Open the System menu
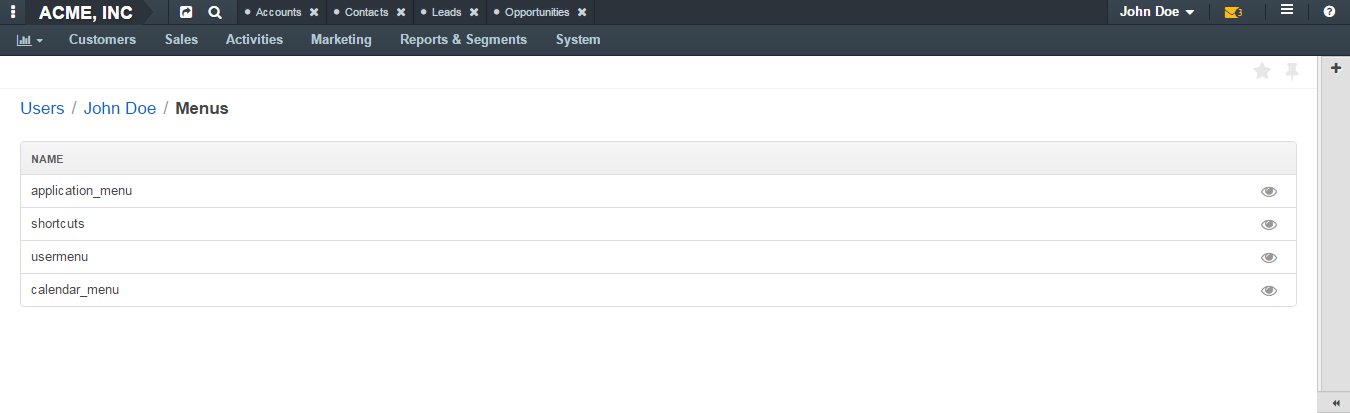 tap(578, 40)
